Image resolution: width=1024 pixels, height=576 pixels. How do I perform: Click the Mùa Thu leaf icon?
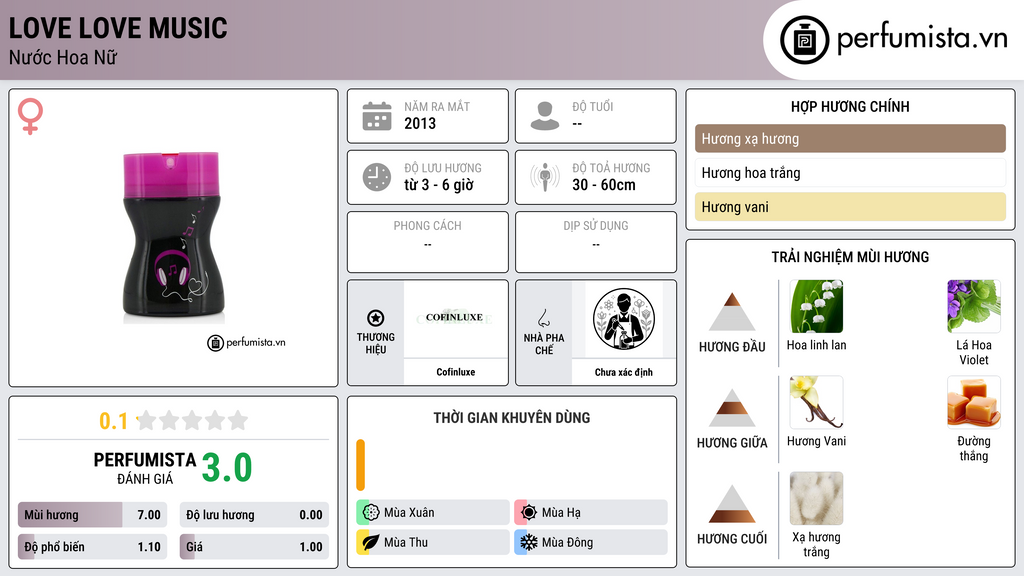370,542
